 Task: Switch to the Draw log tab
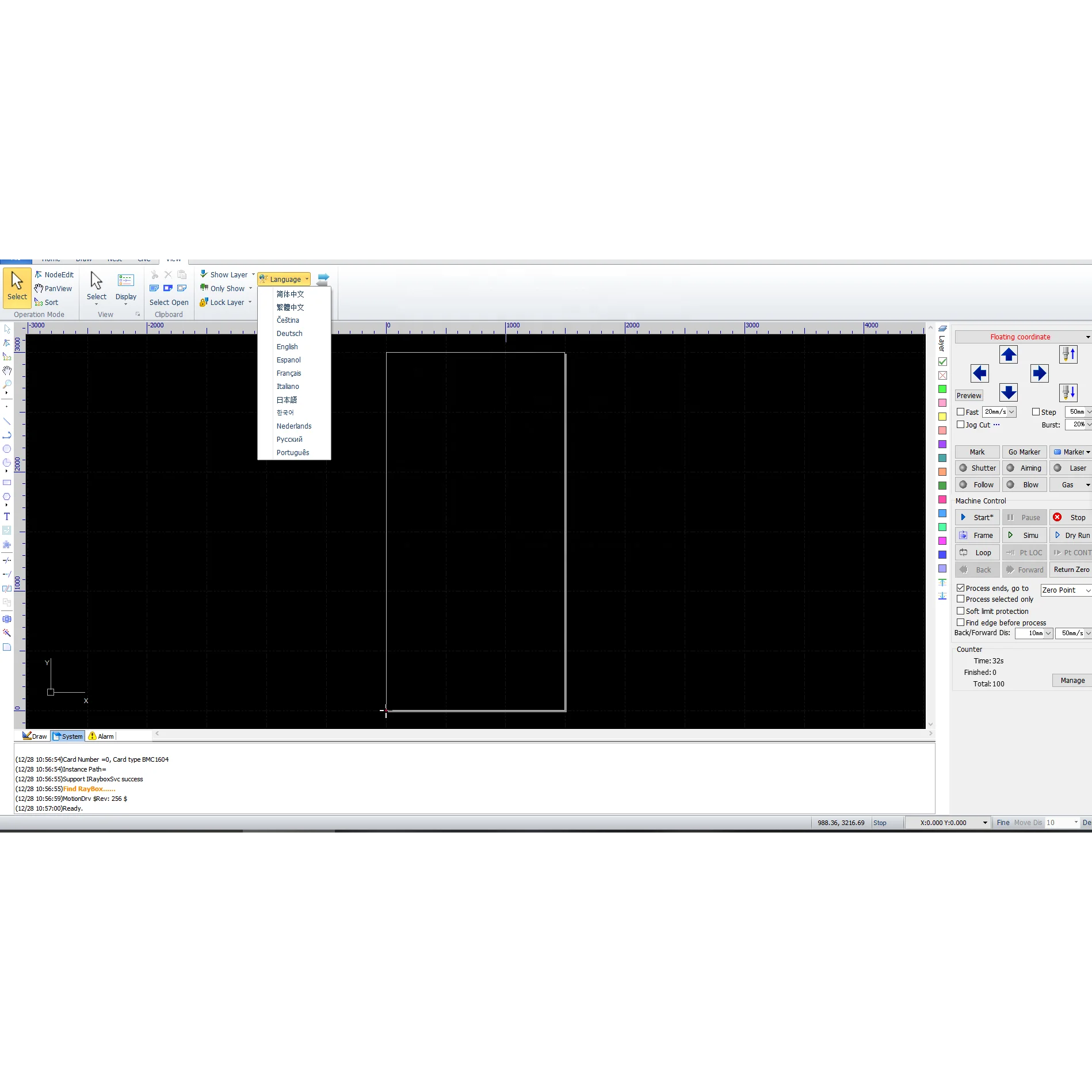point(35,736)
